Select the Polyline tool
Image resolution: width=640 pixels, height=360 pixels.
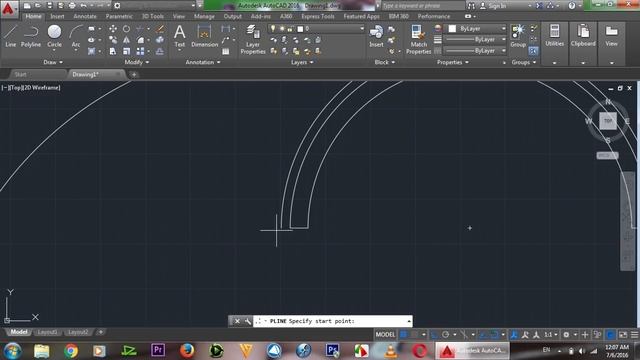[x=31, y=36]
